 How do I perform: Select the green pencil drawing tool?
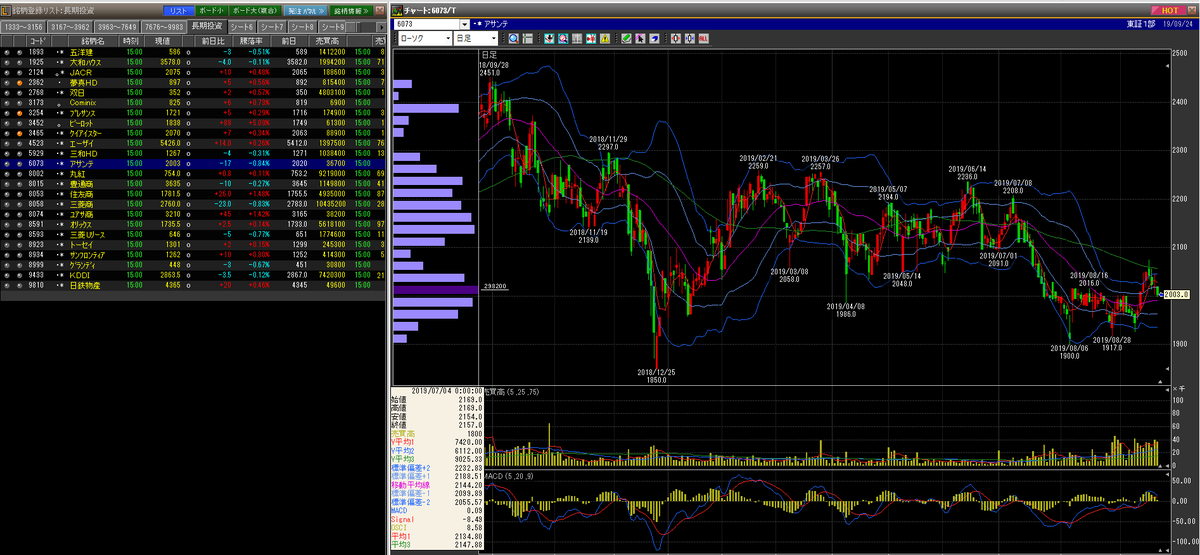(x=626, y=38)
